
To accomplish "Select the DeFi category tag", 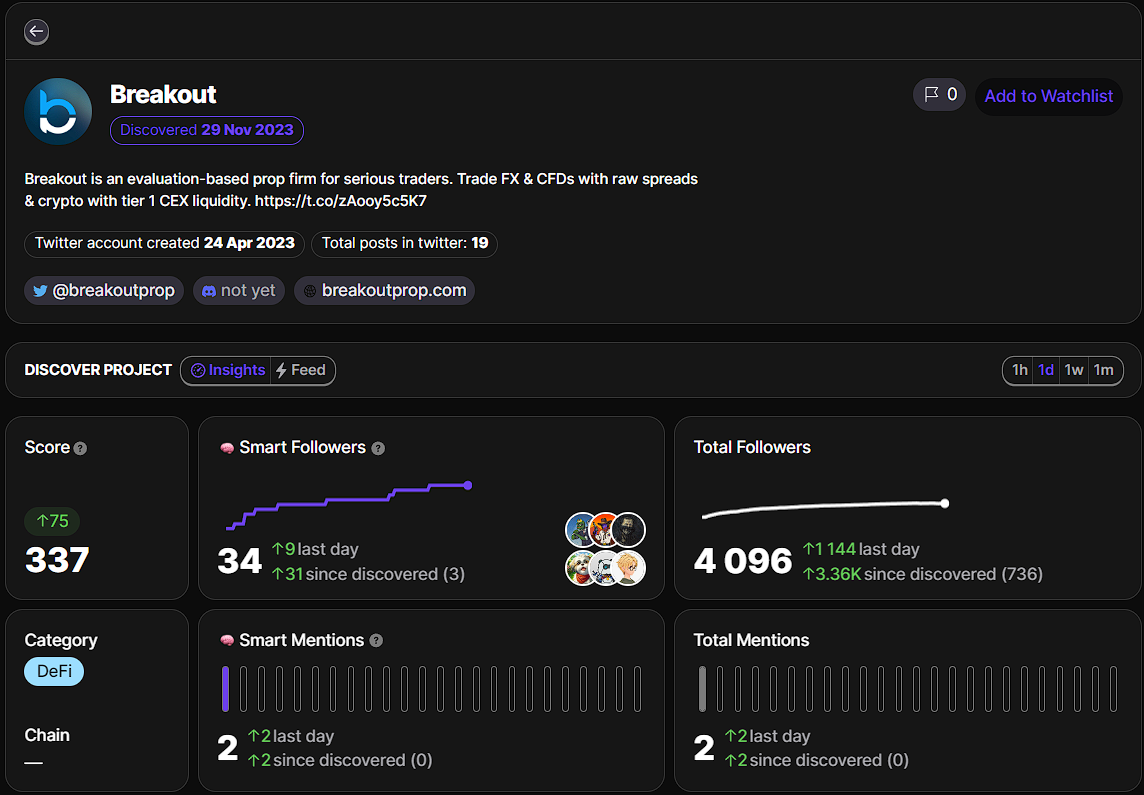I will pos(54,671).
